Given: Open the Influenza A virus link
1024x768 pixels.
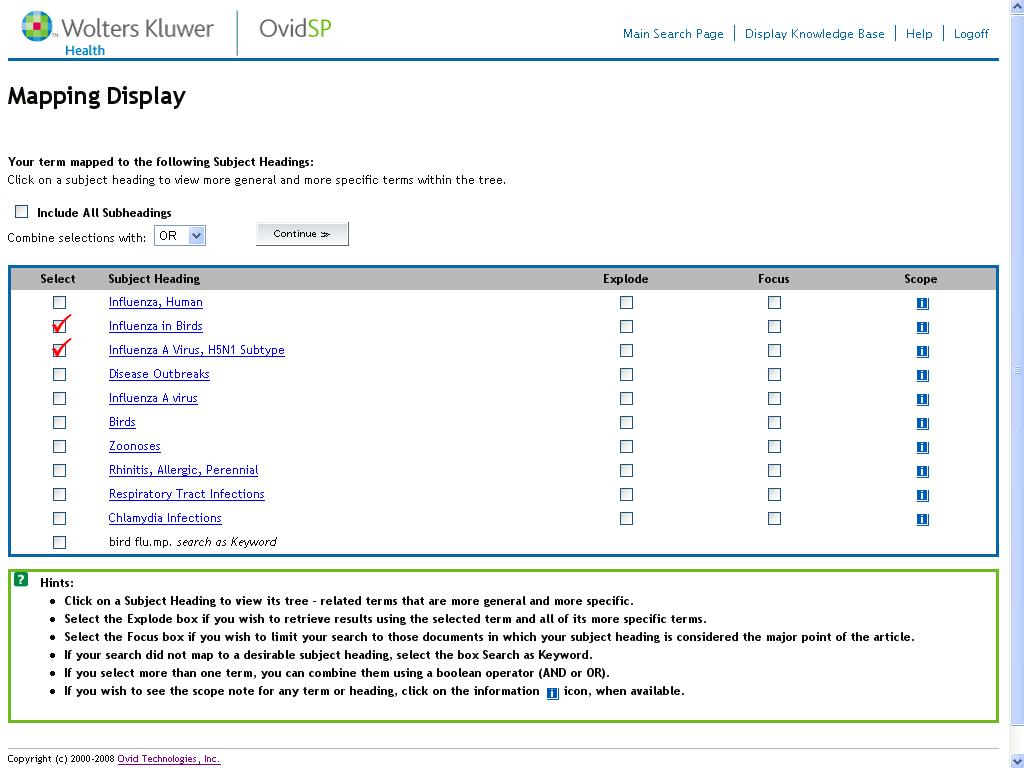Looking at the screenshot, I should click(153, 398).
